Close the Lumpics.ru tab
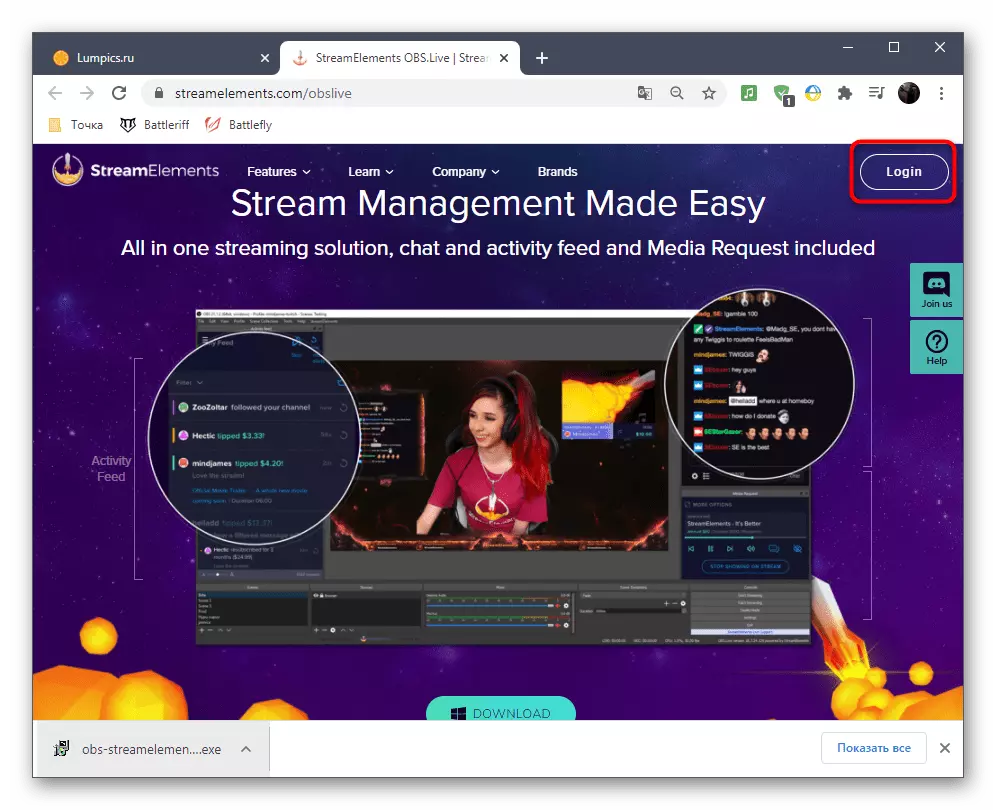The width and height of the screenshot is (996, 810). (x=265, y=58)
